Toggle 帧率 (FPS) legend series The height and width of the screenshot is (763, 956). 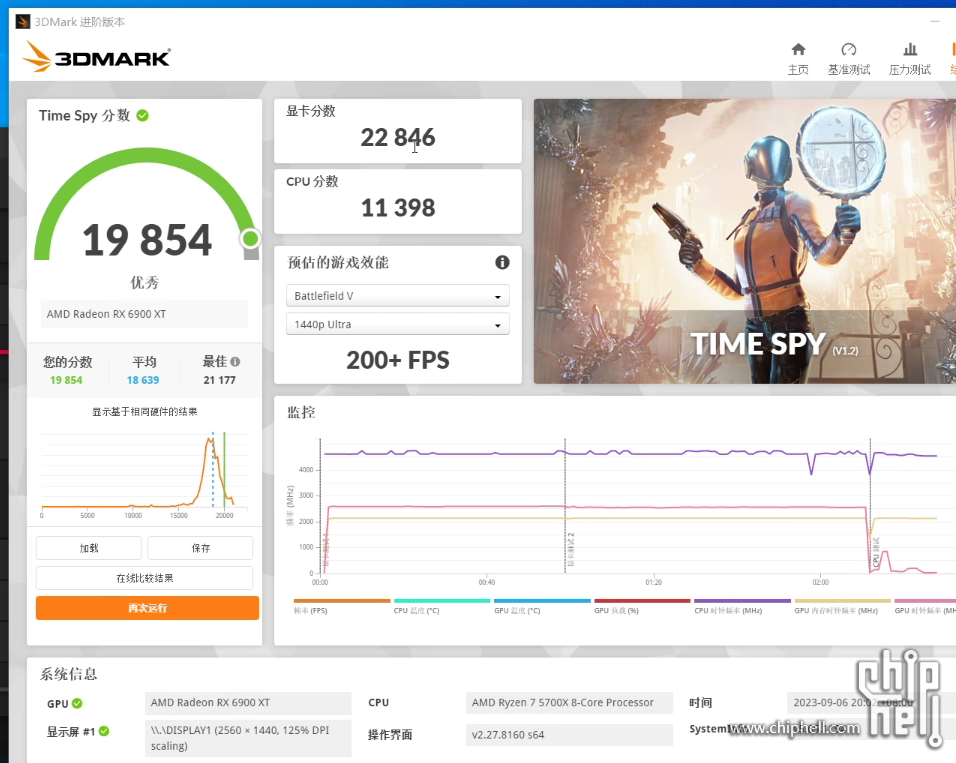point(341,606)
